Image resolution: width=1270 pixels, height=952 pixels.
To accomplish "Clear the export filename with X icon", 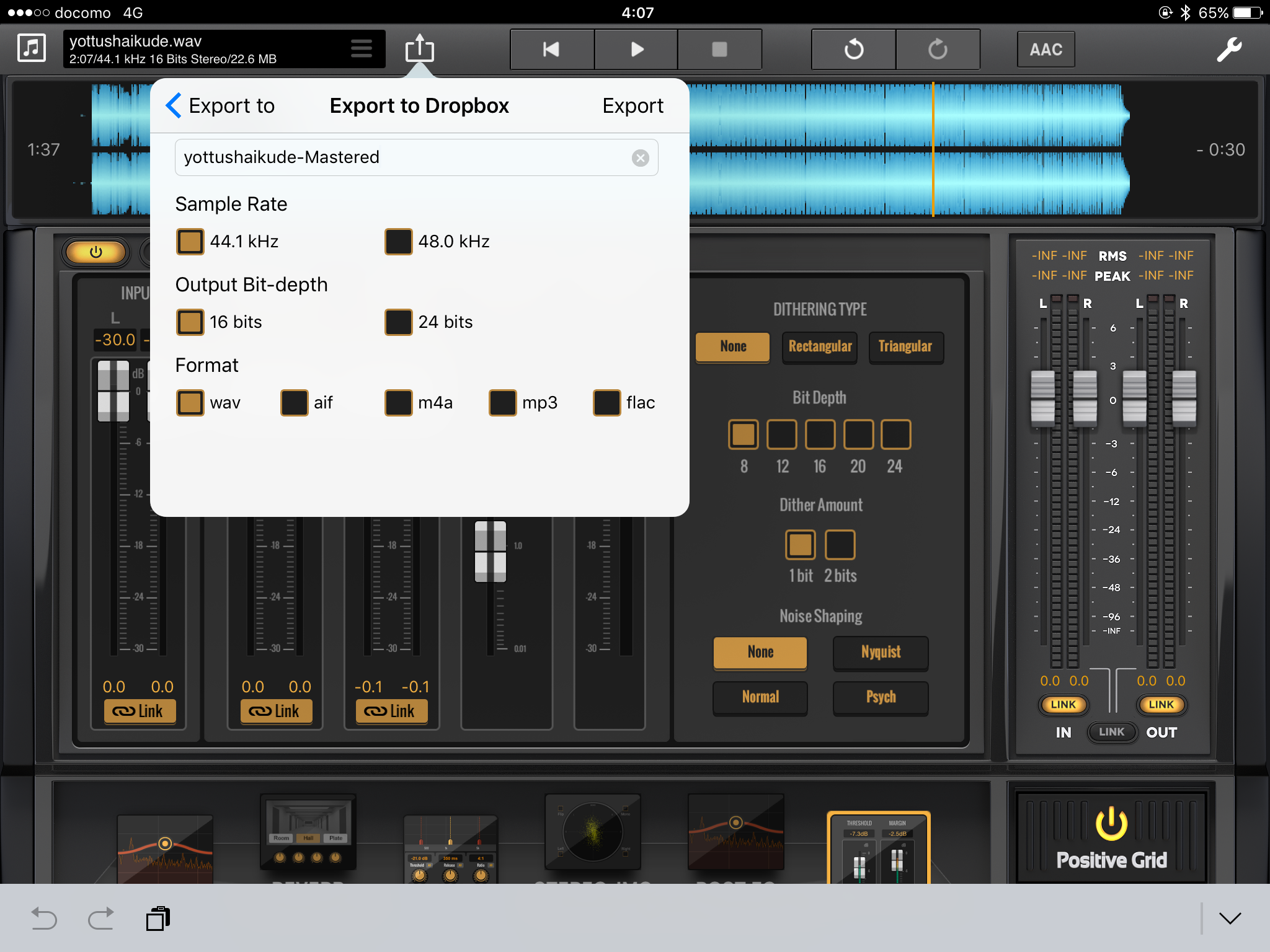I will click(641, 158).
